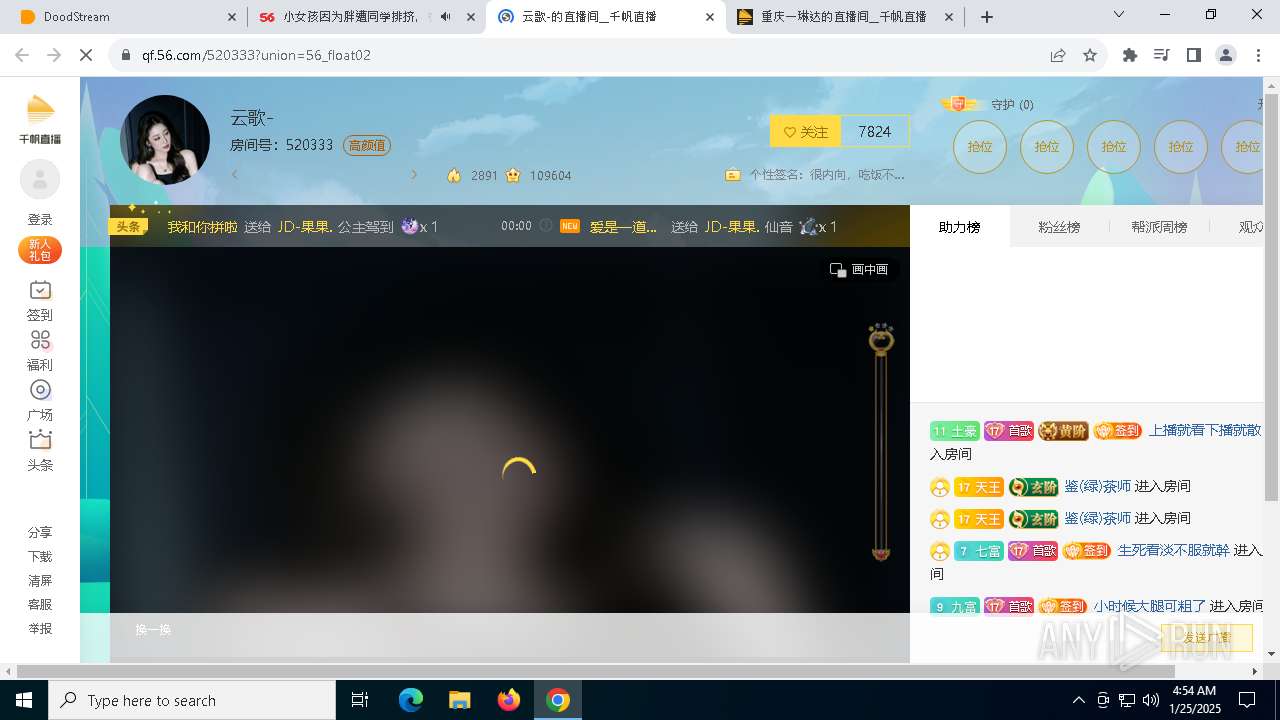This screenshot has width=1280, height=720.
Task: Open a new browser tab
Action: pyautogui.click(x=987, y=17)
